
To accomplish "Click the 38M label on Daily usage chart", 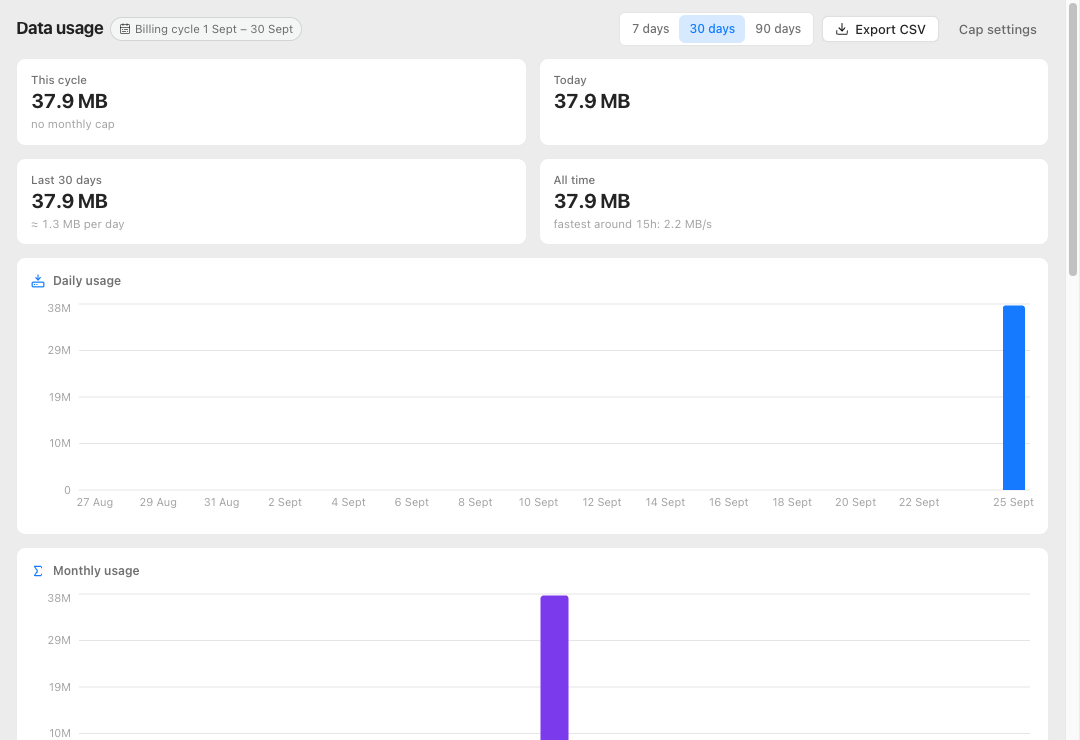I will click(x=59, y=308).
